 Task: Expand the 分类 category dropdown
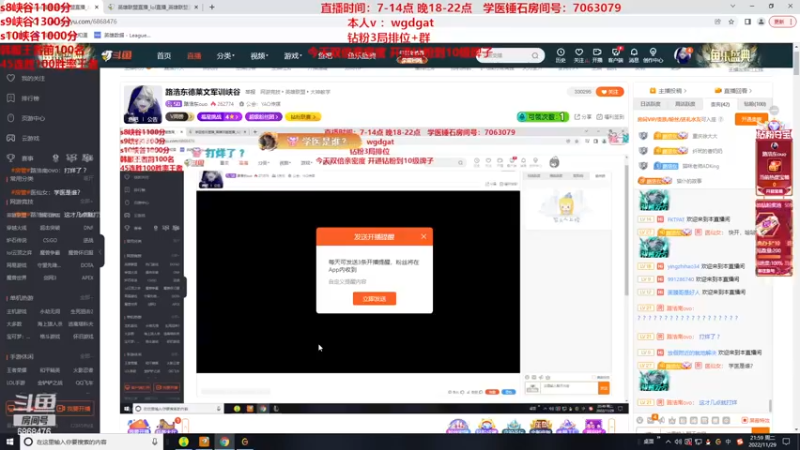click(x=225, y=56)
